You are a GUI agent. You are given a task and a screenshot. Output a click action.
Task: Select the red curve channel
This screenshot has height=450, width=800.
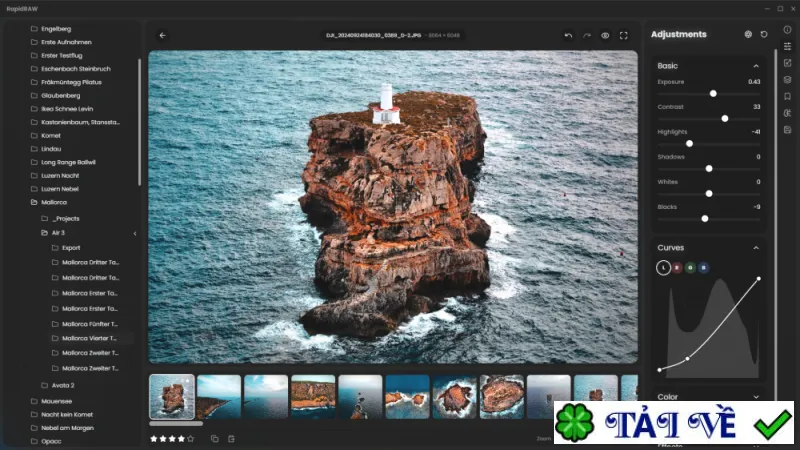click(677, 267)
